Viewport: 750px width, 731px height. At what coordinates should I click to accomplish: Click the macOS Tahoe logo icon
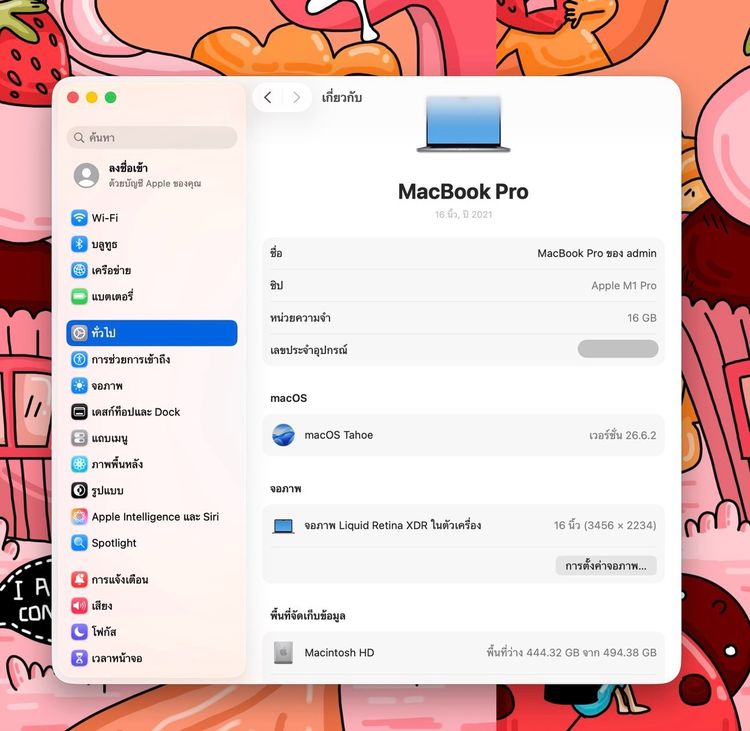tap(283, 435)
